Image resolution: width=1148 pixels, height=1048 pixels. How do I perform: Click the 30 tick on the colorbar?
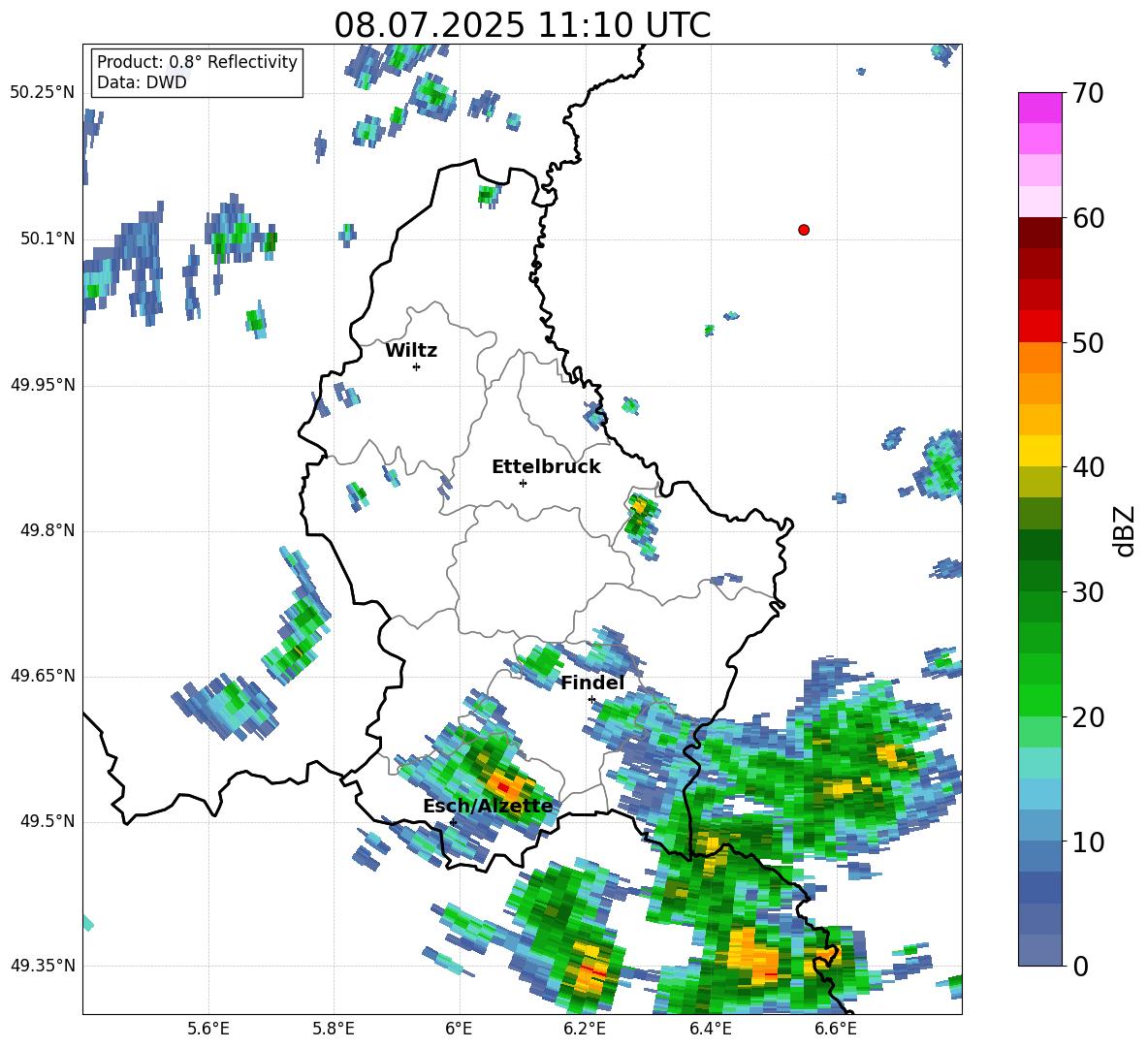click(1087, 592)
